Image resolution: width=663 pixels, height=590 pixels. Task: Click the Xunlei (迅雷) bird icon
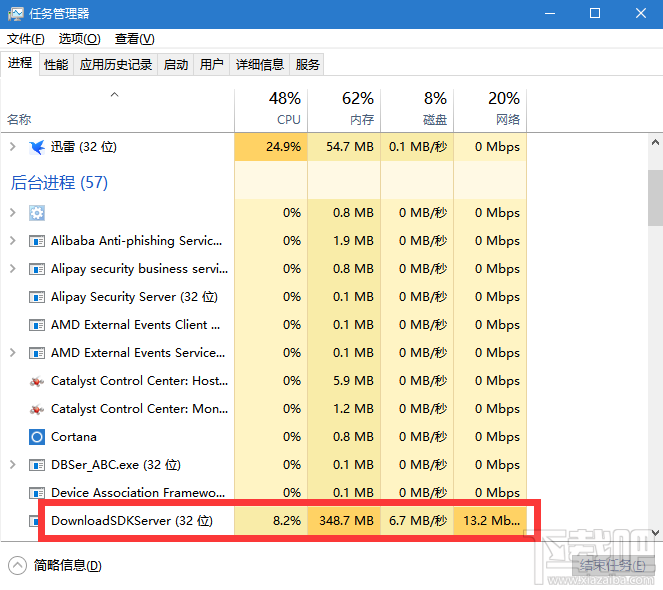37,147
